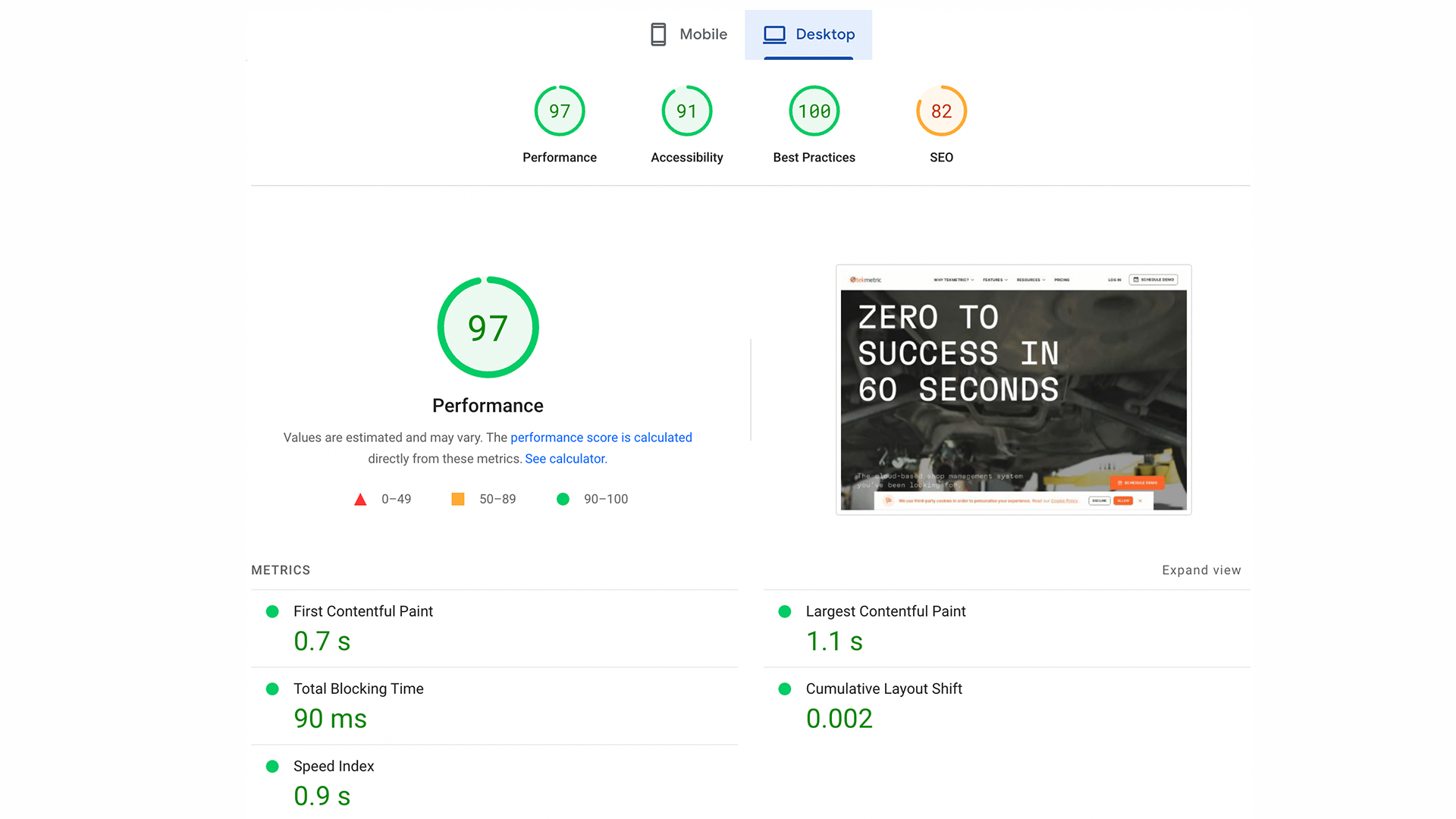This screenshot has width=1456, height=819.
Task: Click the Cumulative Layout Shift metric
Action: (883, 689)
